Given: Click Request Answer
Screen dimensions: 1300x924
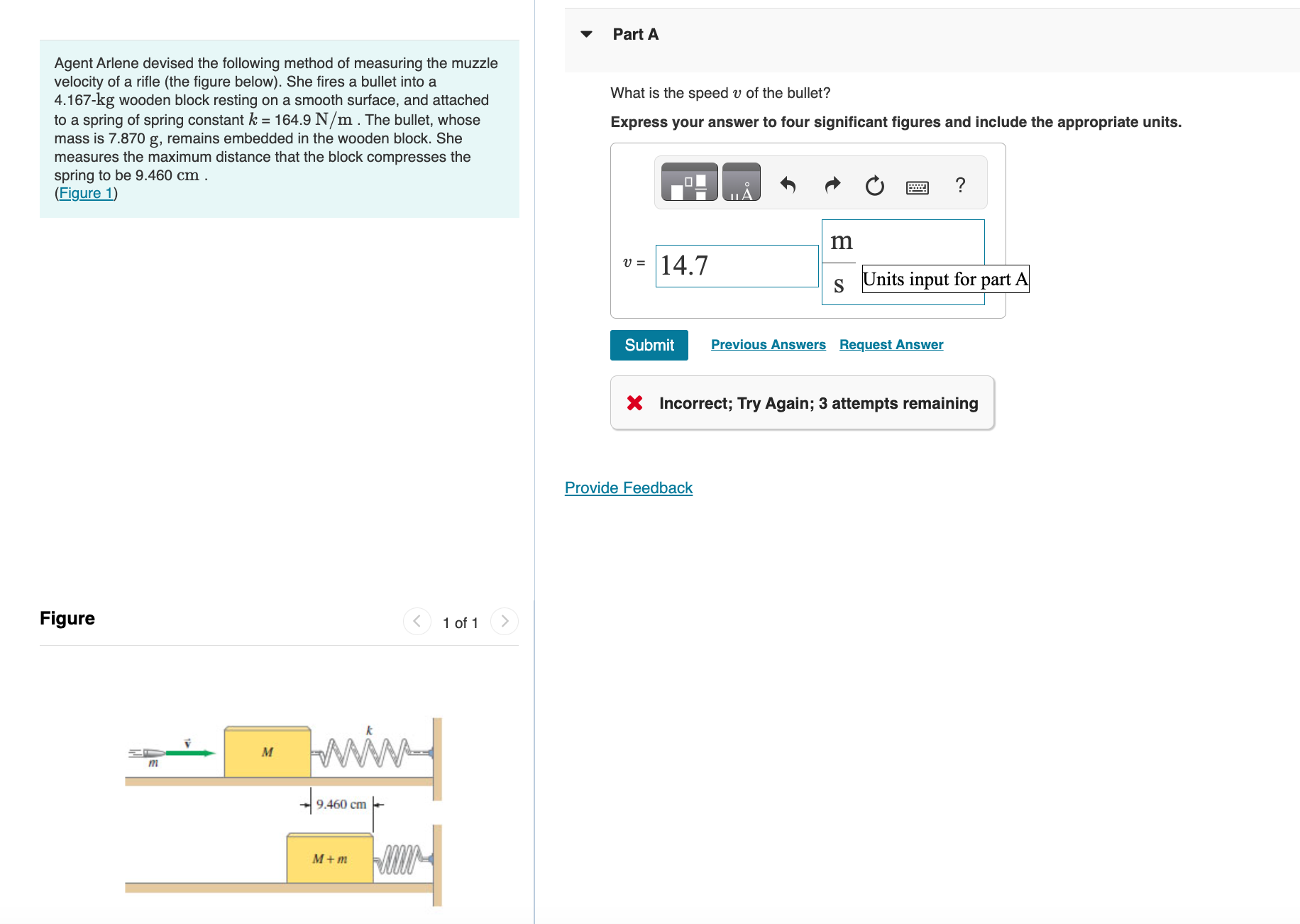Looking at the screenshot, I should [891, 344].
